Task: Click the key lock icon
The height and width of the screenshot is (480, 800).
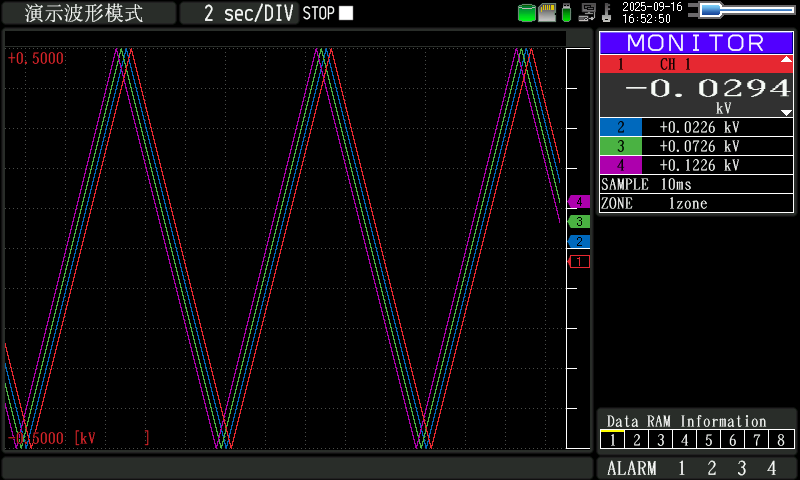Action: 607,13
